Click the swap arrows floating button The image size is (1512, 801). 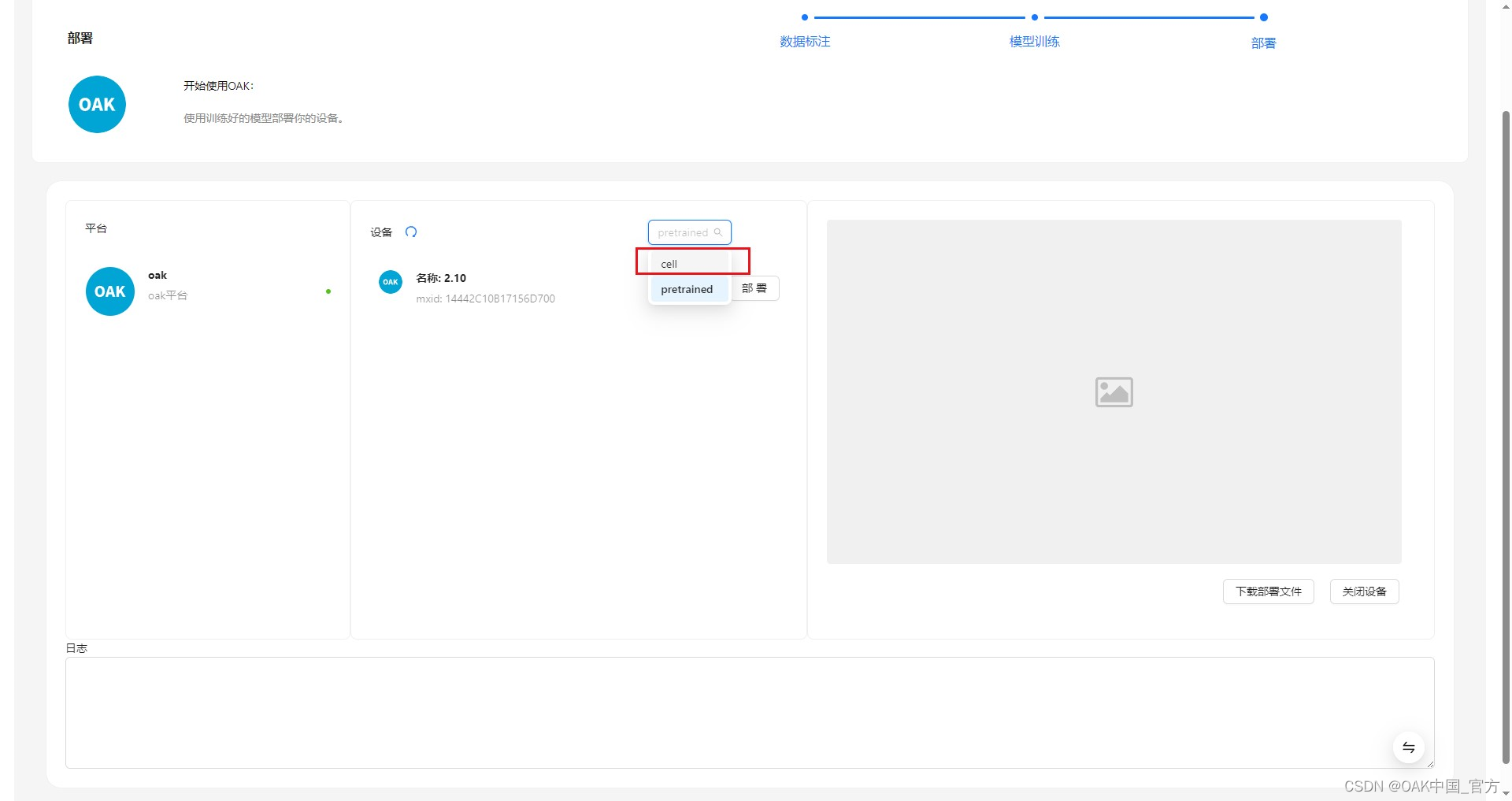point(1409,747)
